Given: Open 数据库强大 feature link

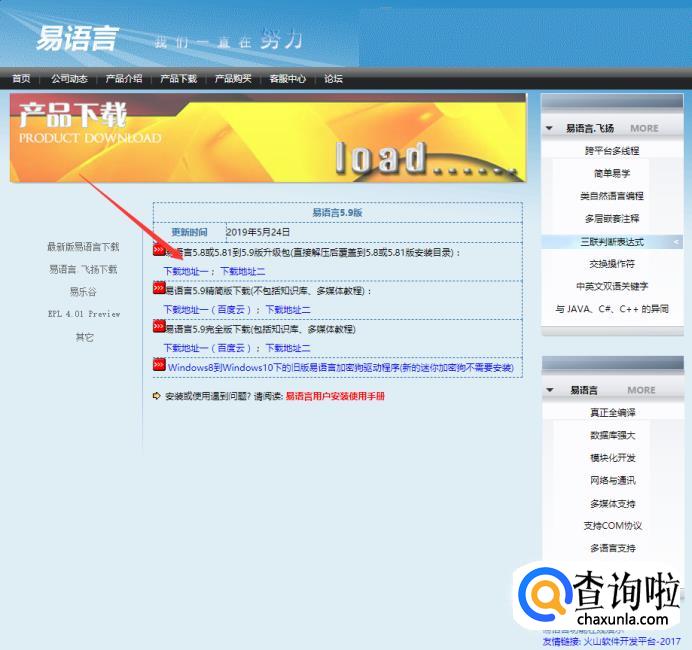Looking at the screenshot, I should (613, 436).
